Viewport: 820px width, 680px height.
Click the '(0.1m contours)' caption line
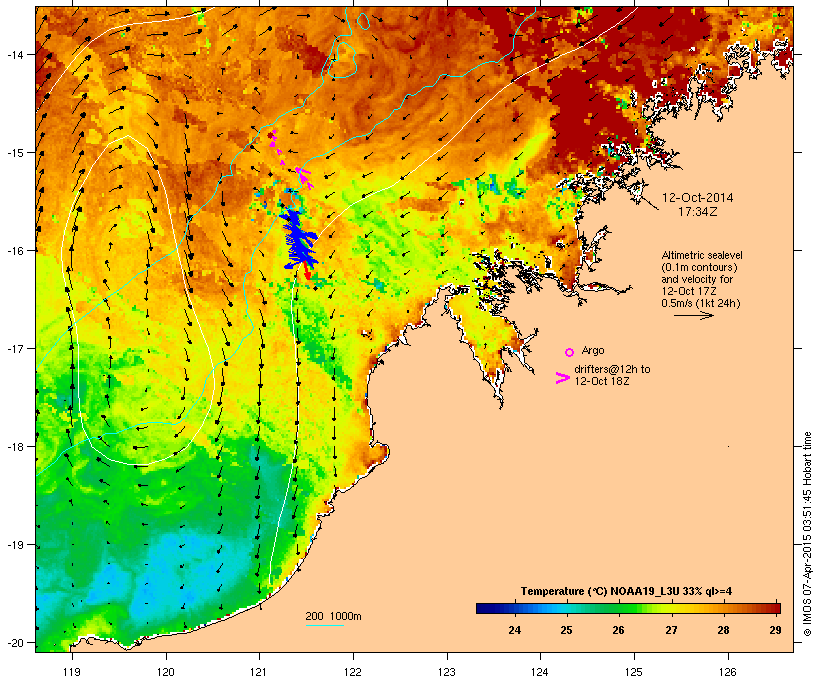(699, 267)
